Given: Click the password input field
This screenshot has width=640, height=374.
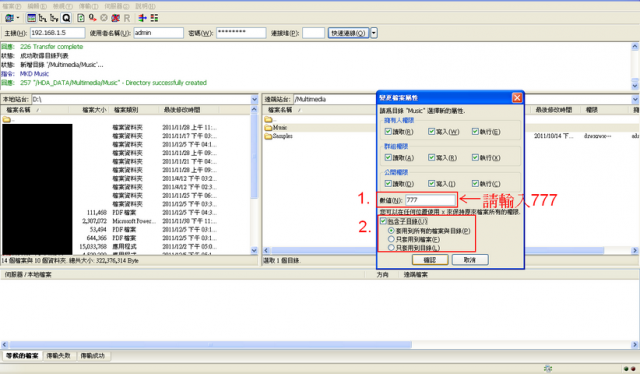Looking at the screenshot, I should click(x=241, y=33).
